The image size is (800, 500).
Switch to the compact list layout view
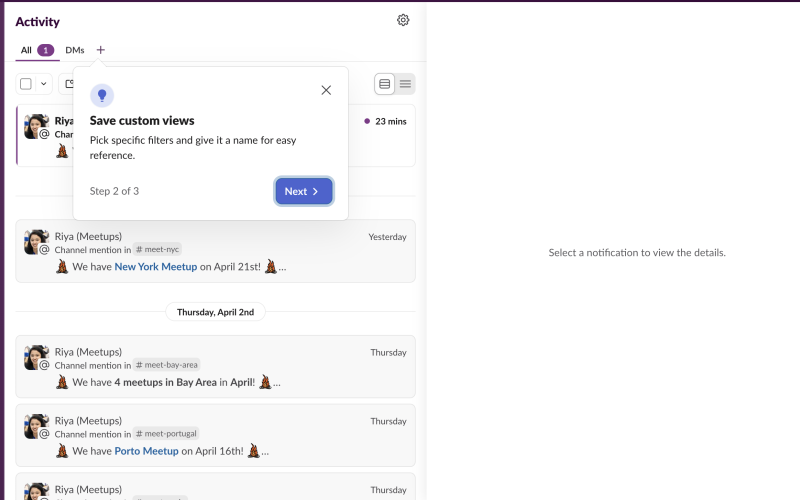(405, 84)
